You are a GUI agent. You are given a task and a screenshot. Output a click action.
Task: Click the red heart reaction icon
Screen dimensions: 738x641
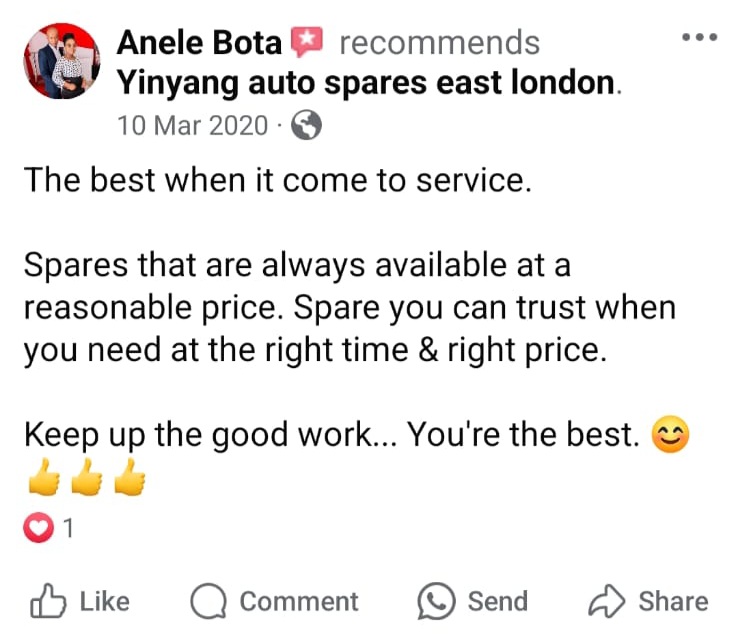pos(38,527)
